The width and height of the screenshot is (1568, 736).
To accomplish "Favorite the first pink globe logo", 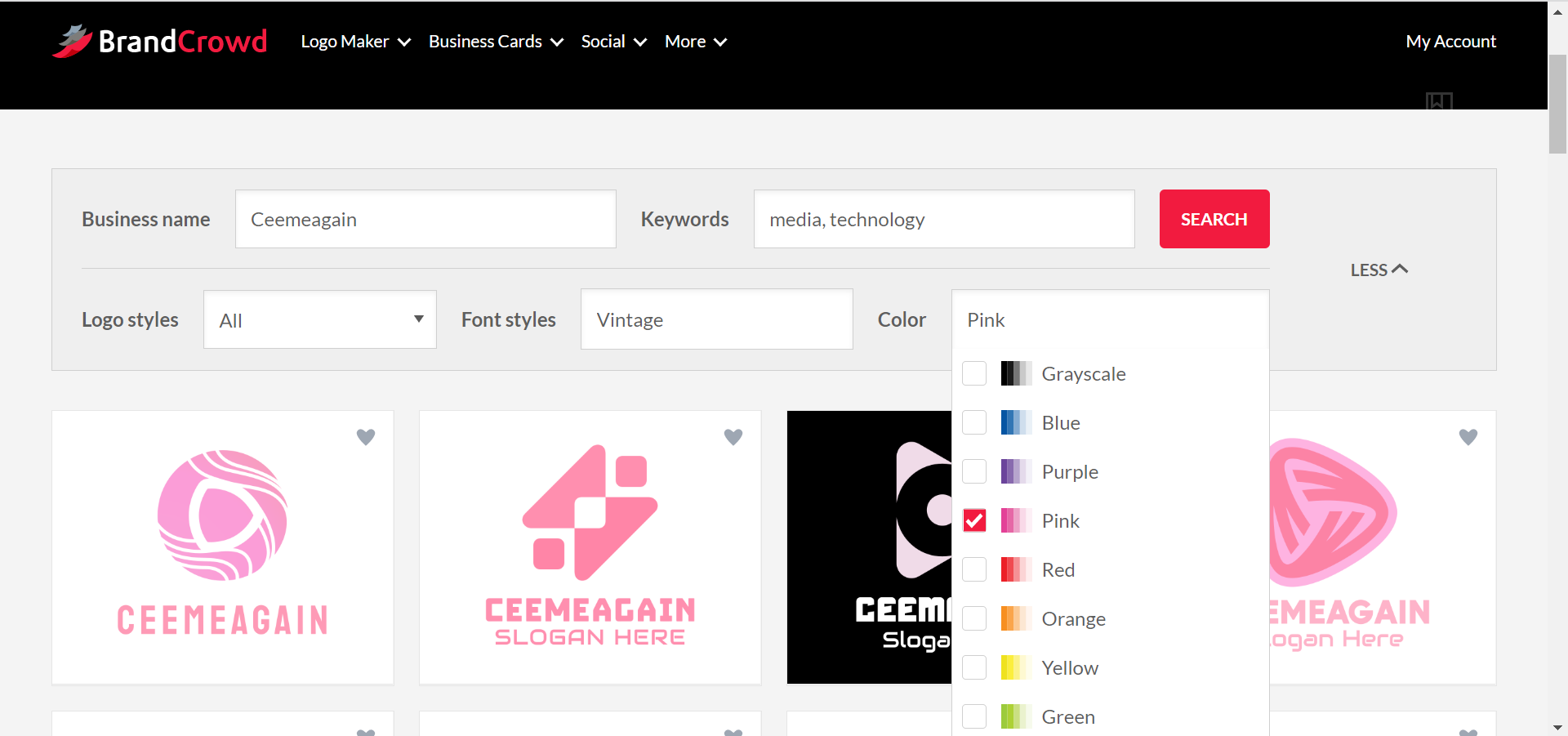I will 366,437.
